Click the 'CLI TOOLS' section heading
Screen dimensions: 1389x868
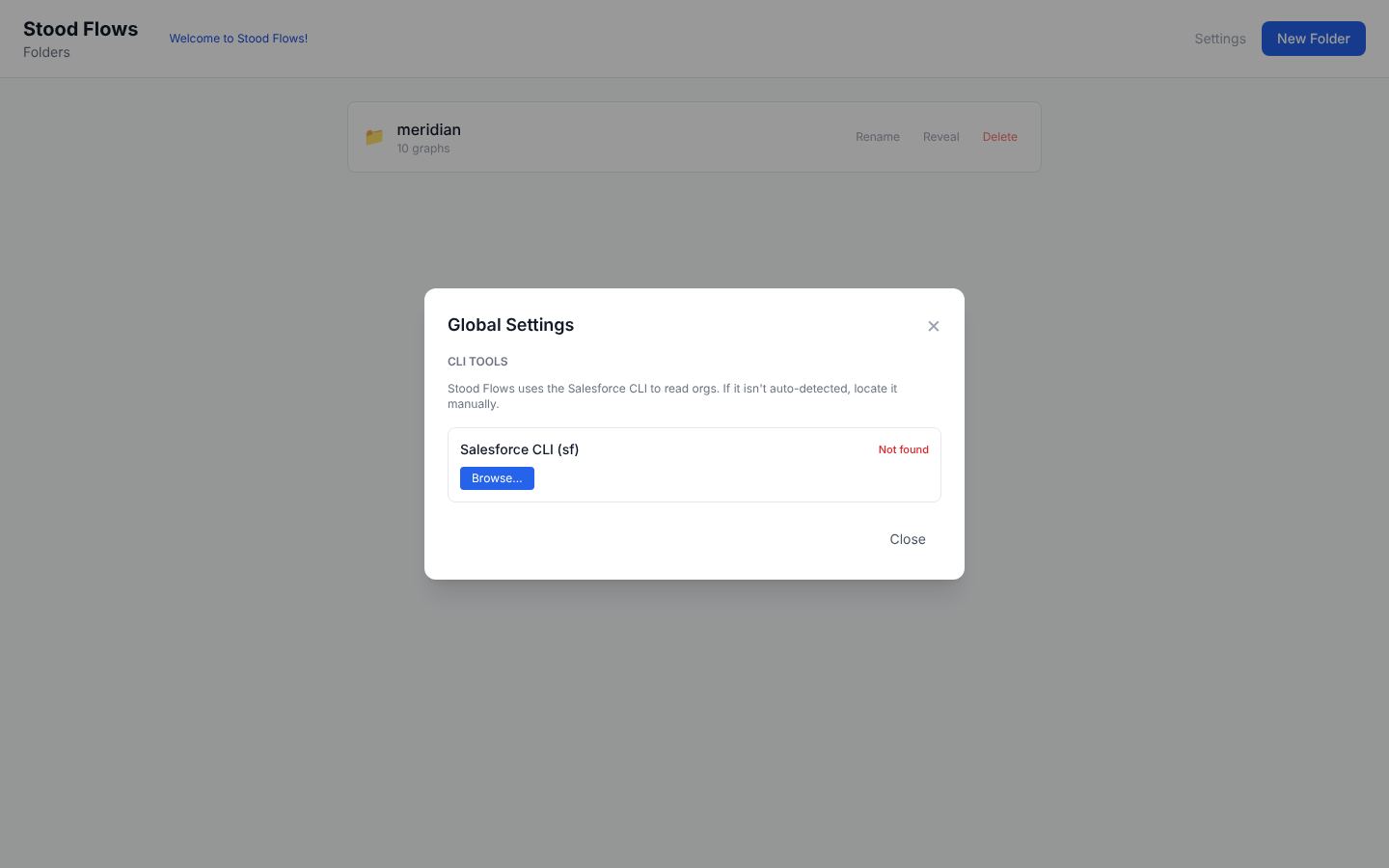click(x=477, y=362)
